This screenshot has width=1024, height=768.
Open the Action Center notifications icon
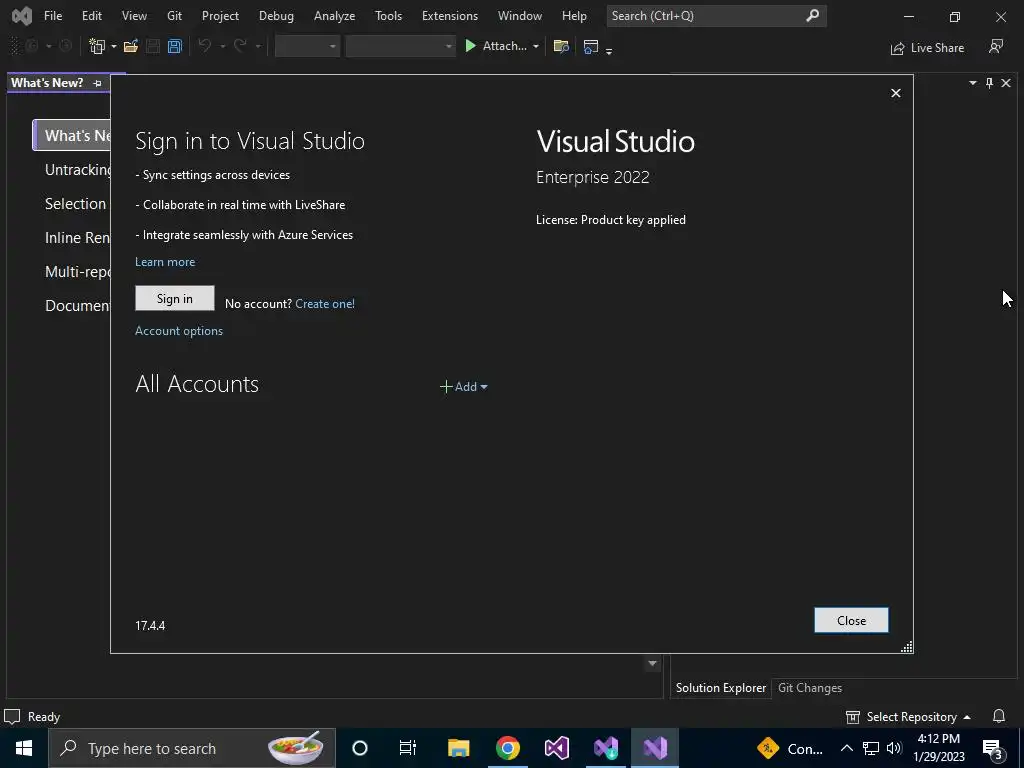993,748
